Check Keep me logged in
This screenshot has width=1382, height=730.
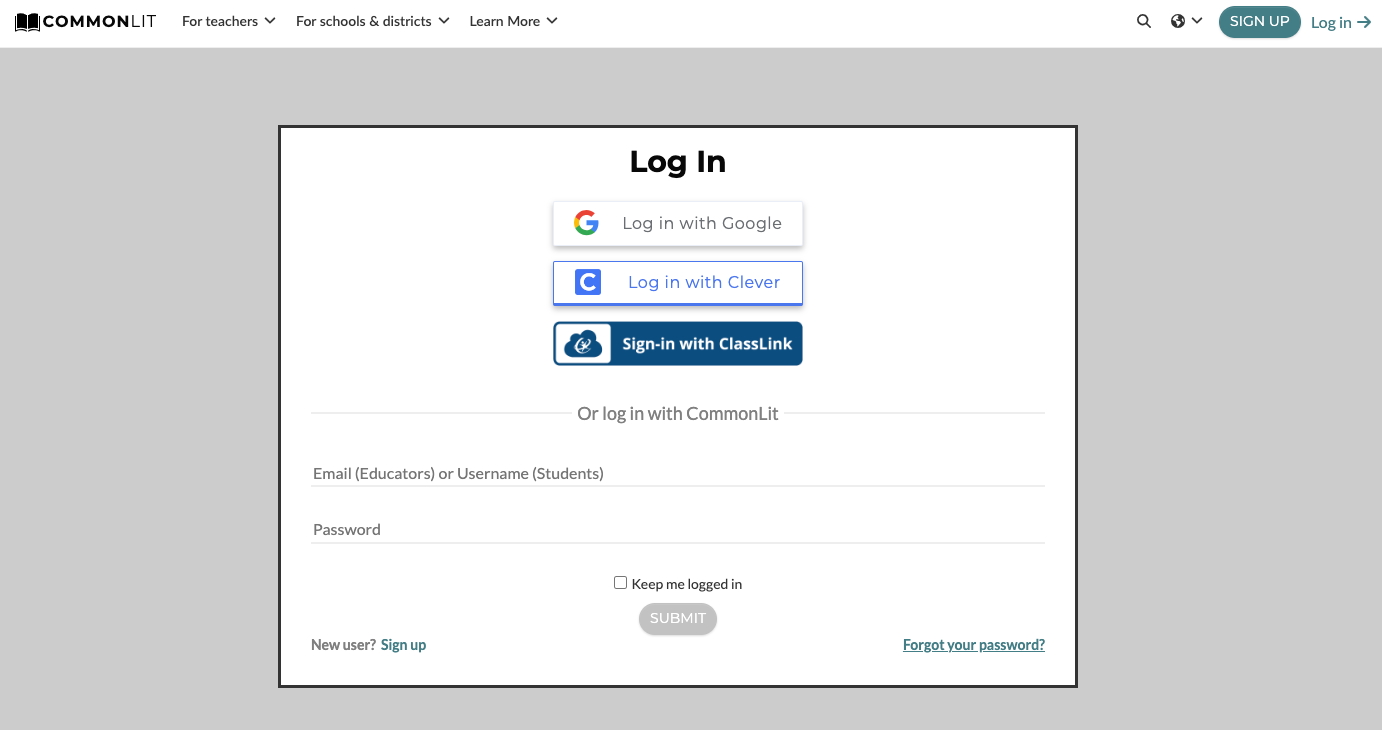pos(620,583)
